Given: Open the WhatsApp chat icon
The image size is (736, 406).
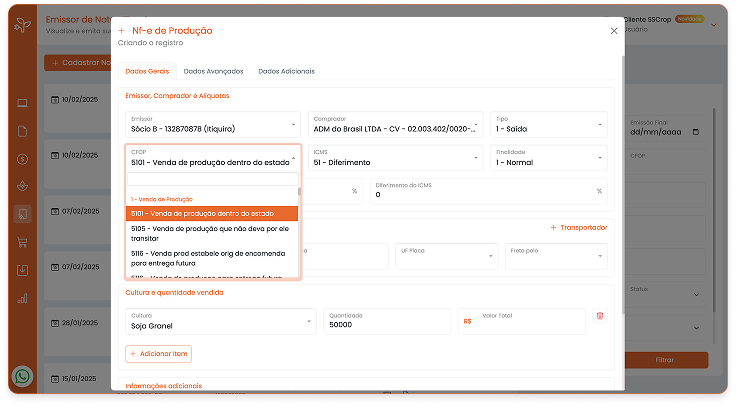Looking at the screenshot, I should [22, 377].
